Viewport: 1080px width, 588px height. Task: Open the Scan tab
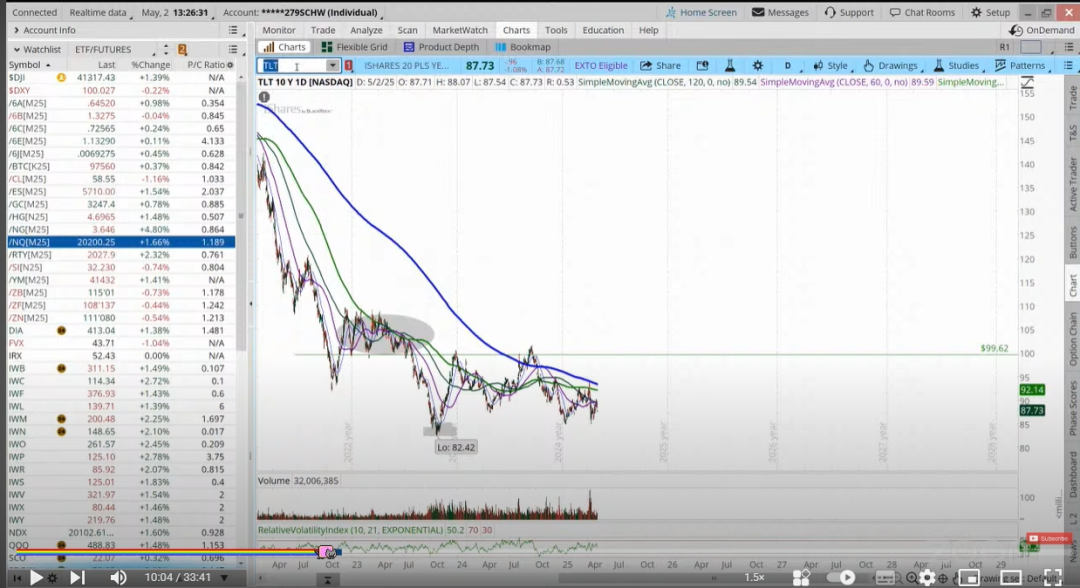click(x=407, y=30)
